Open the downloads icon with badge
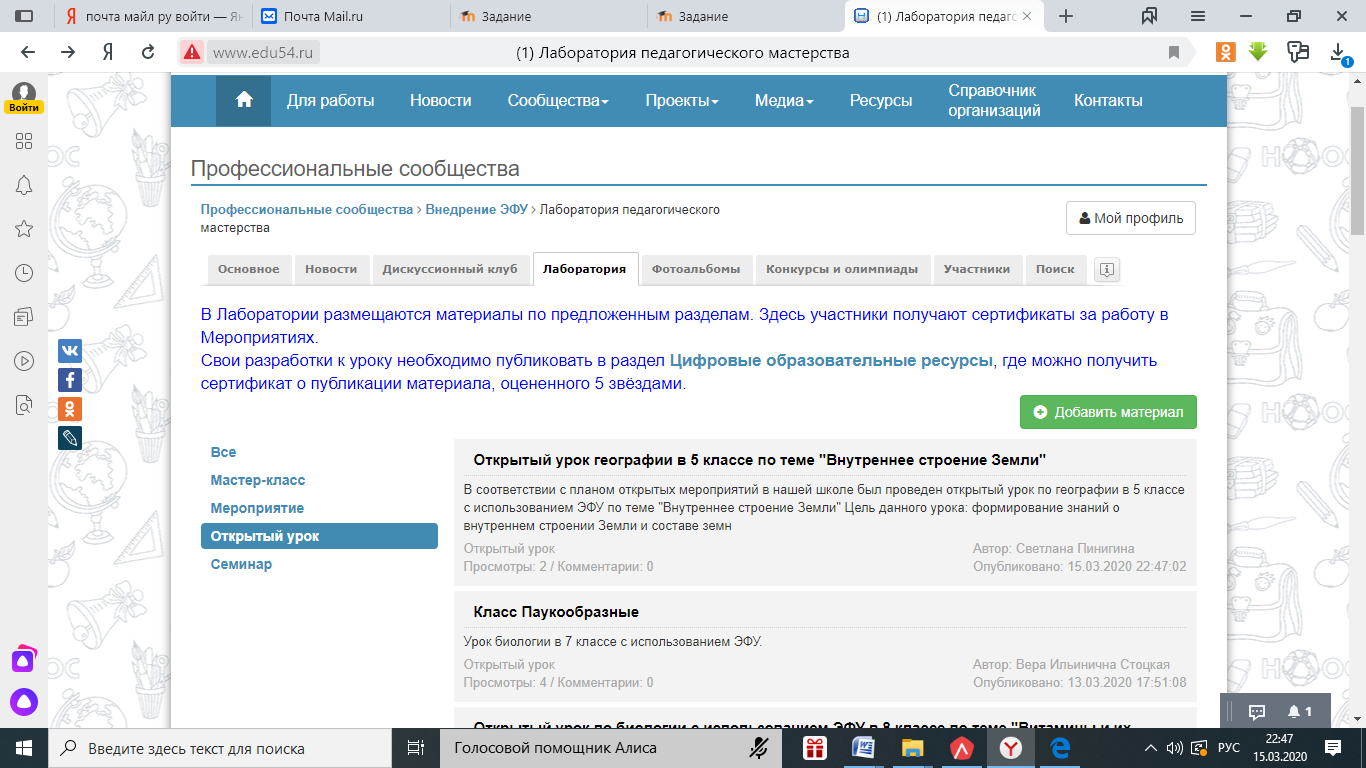 (1339, 53)
